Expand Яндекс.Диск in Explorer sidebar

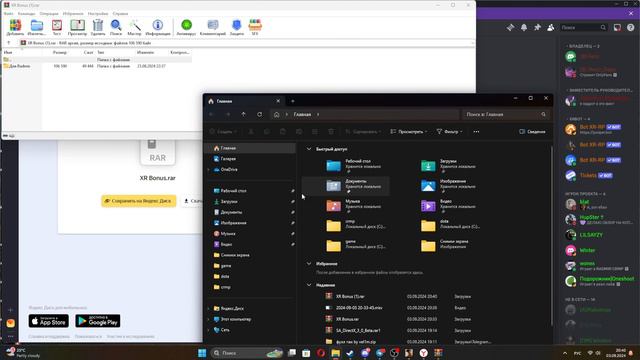(209, 309)
